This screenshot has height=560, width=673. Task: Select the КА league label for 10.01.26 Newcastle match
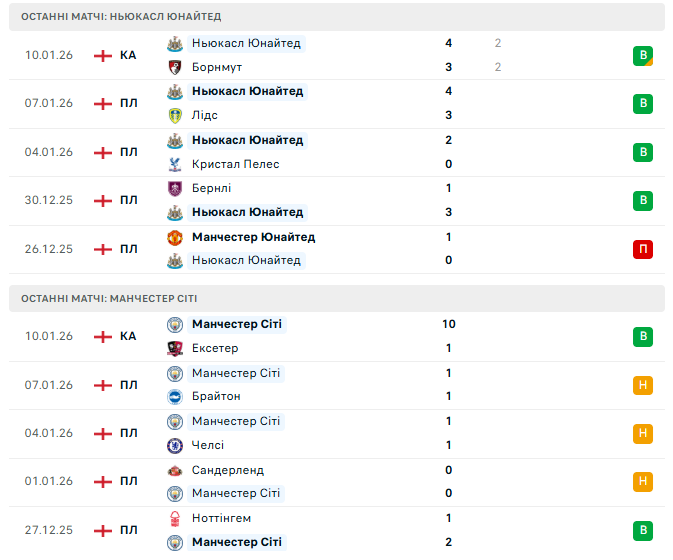128,55
